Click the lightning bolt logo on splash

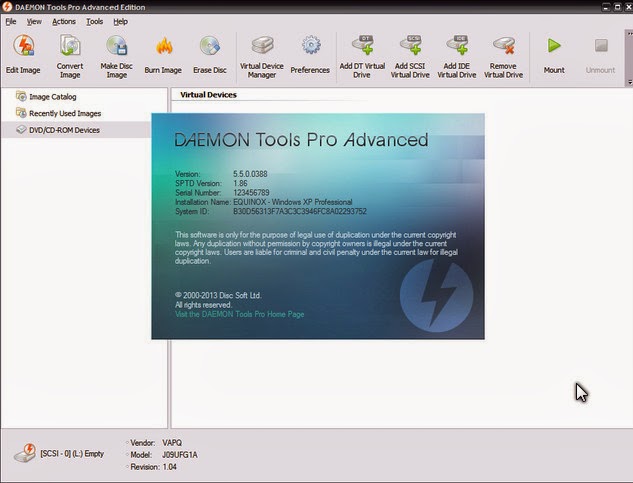point(436,296)
